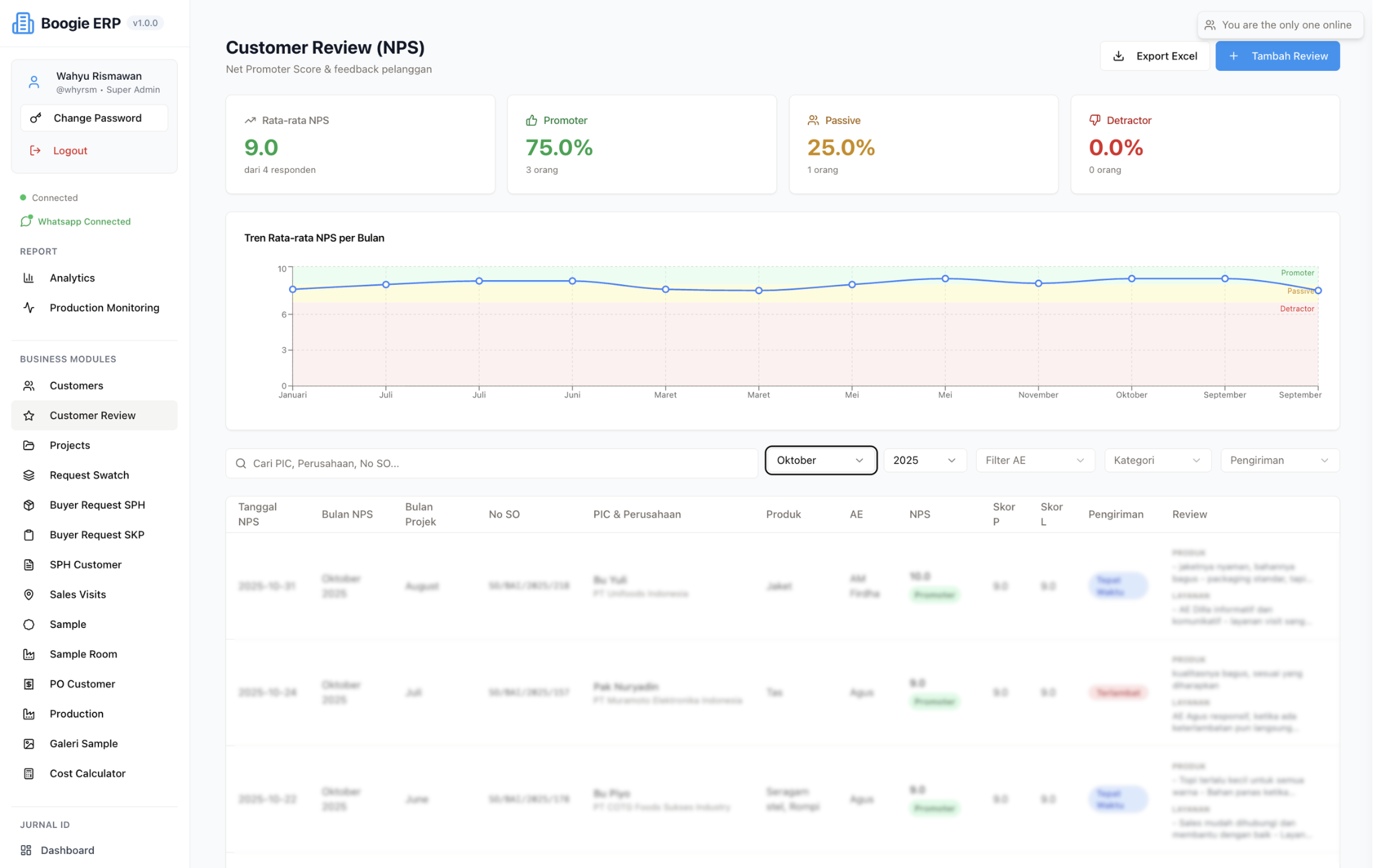
Task: Open Galeri Sample image icon
Action: (x=29, y=743)
